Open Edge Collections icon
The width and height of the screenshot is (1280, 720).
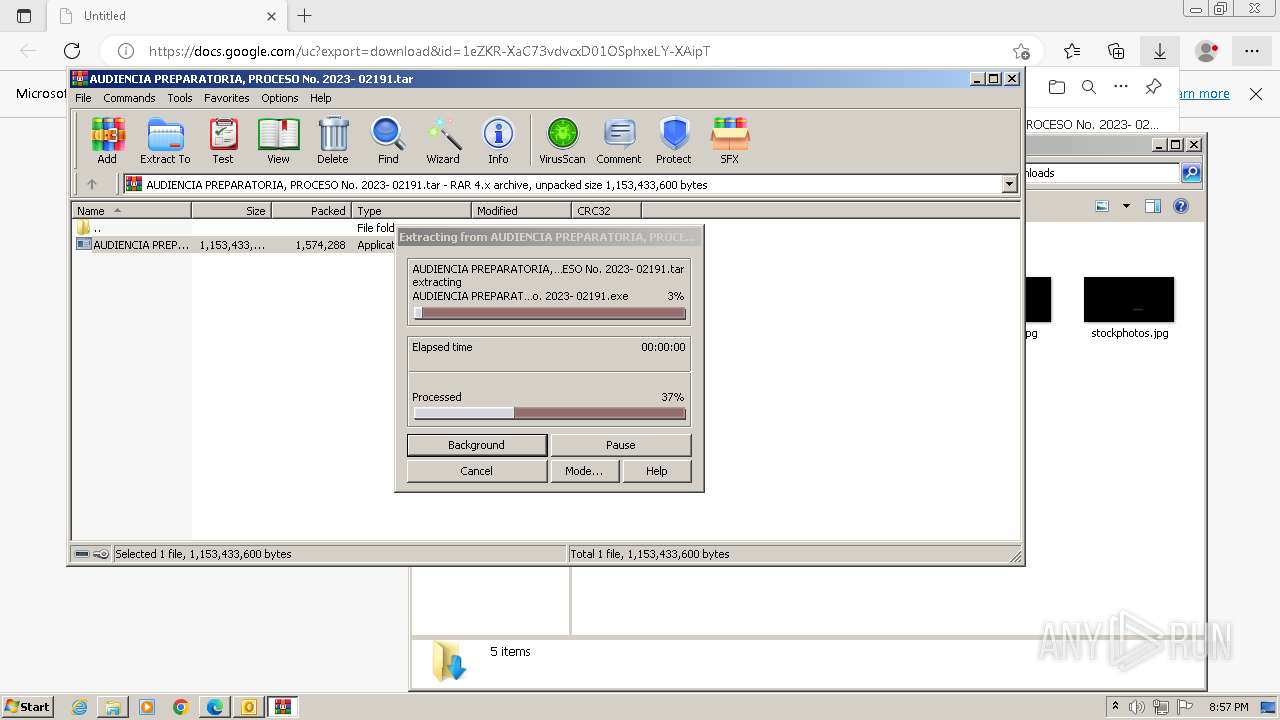(1116, 51)
